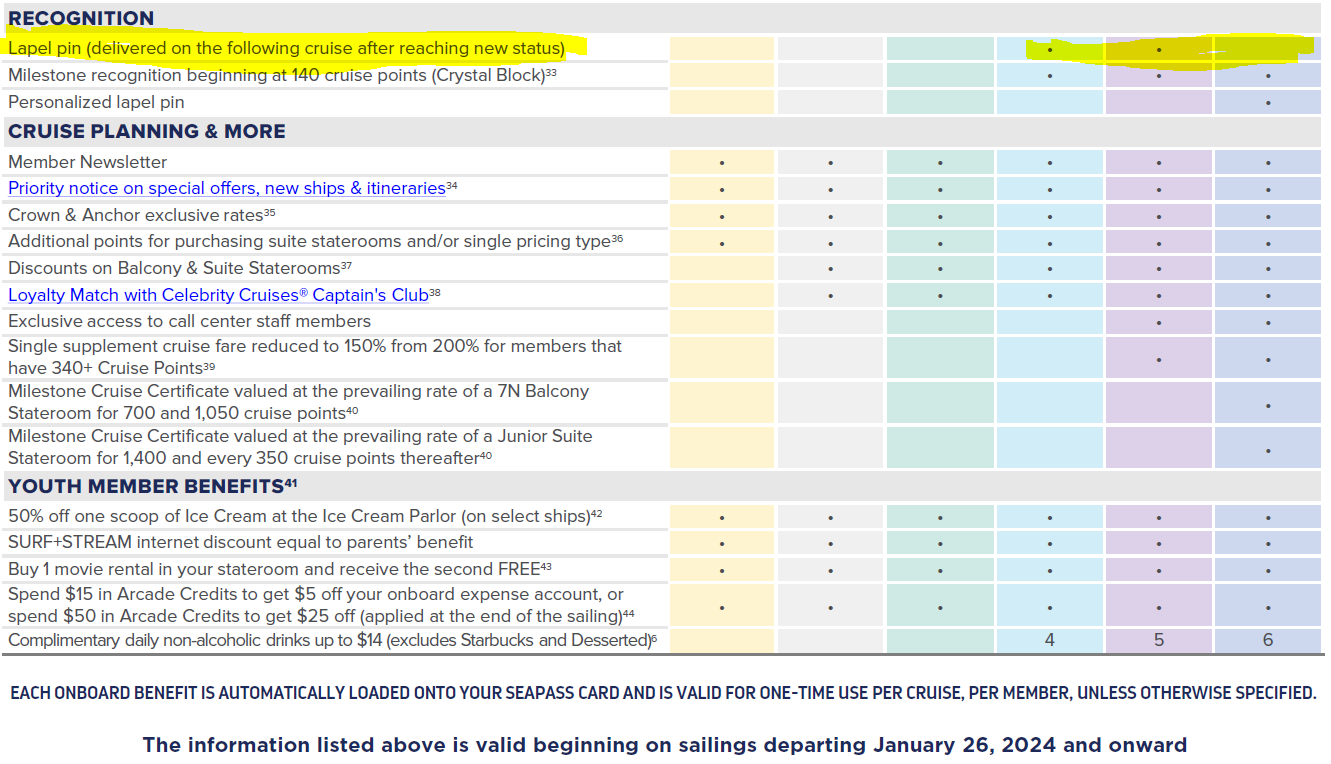The image size is (1331, 764).
Task: Click the bullet in the Junior Suite certificate row
Action: [1268, 451]
